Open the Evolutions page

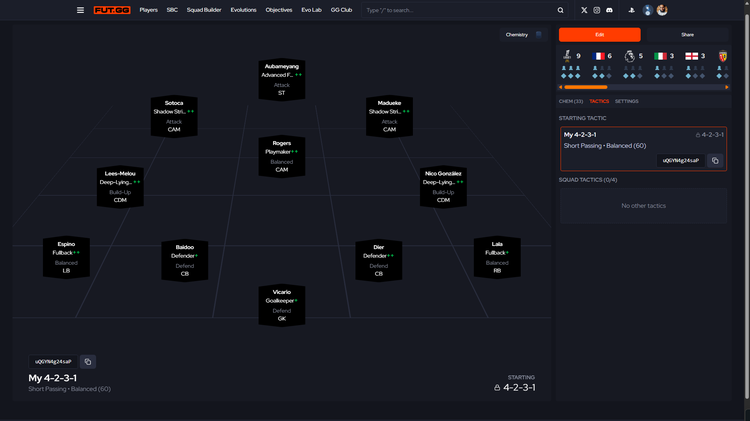(243, 10)
